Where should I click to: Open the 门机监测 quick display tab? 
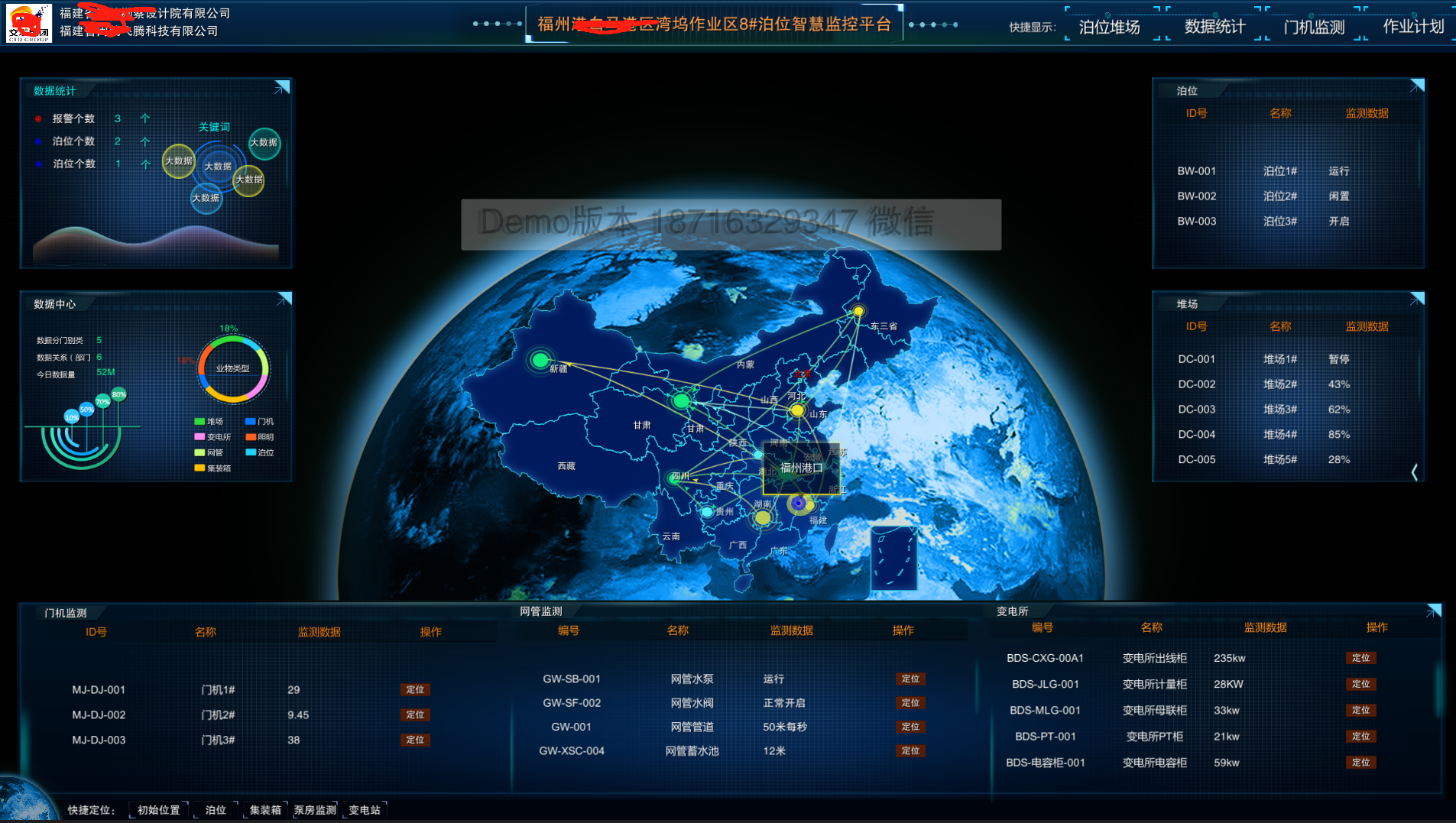point(1314,27)
